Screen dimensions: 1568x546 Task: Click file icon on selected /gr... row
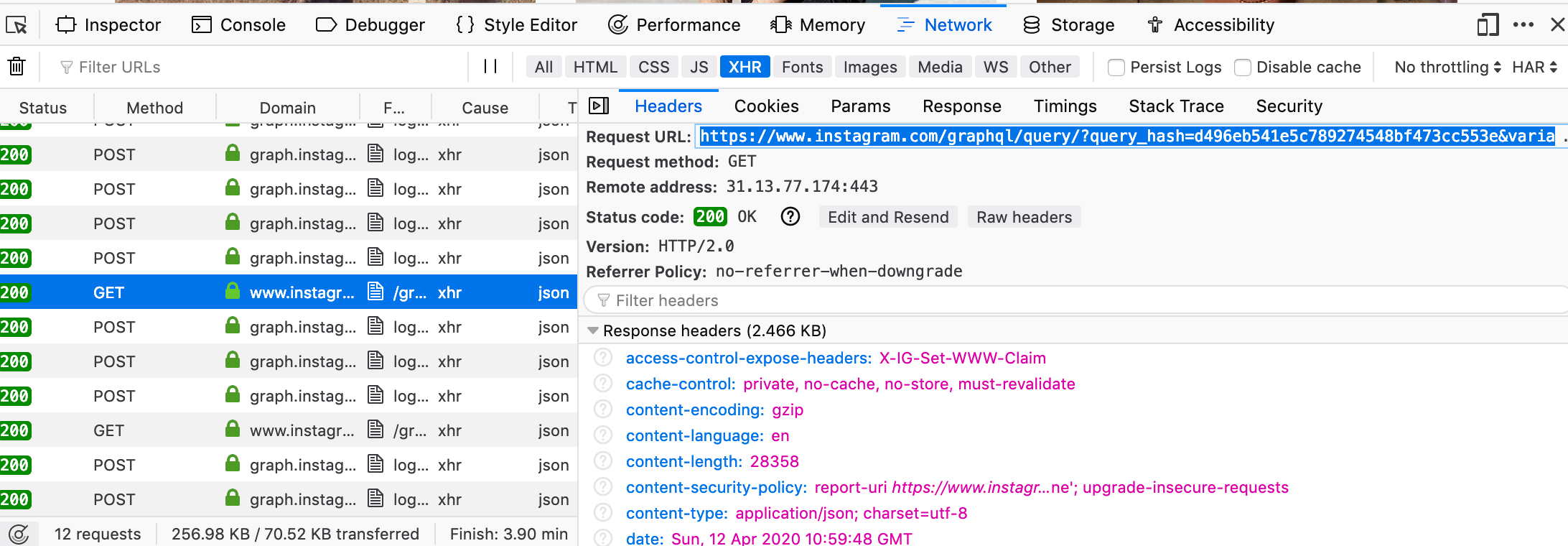pos(375,292)
